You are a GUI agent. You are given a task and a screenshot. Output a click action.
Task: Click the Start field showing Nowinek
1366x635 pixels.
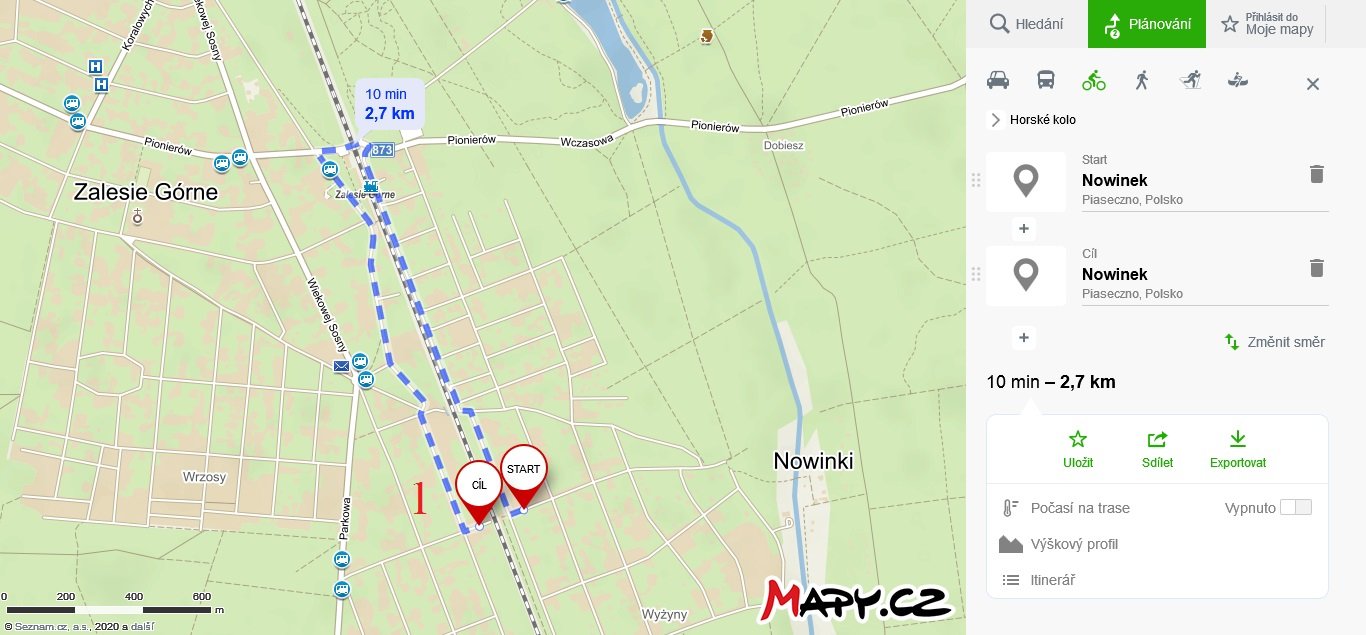point(1205,181)
